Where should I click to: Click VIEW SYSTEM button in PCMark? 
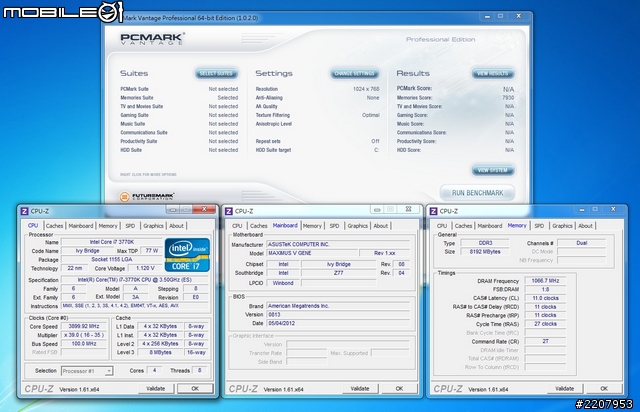point(493,170)
